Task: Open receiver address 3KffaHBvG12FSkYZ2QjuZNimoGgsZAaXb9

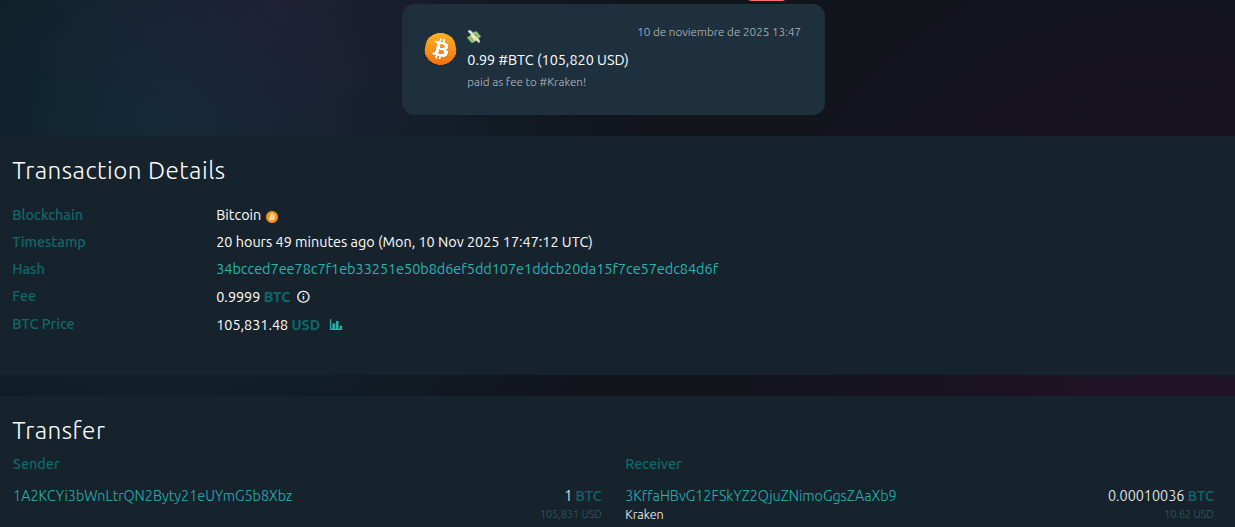Action: tap(761, 495)
